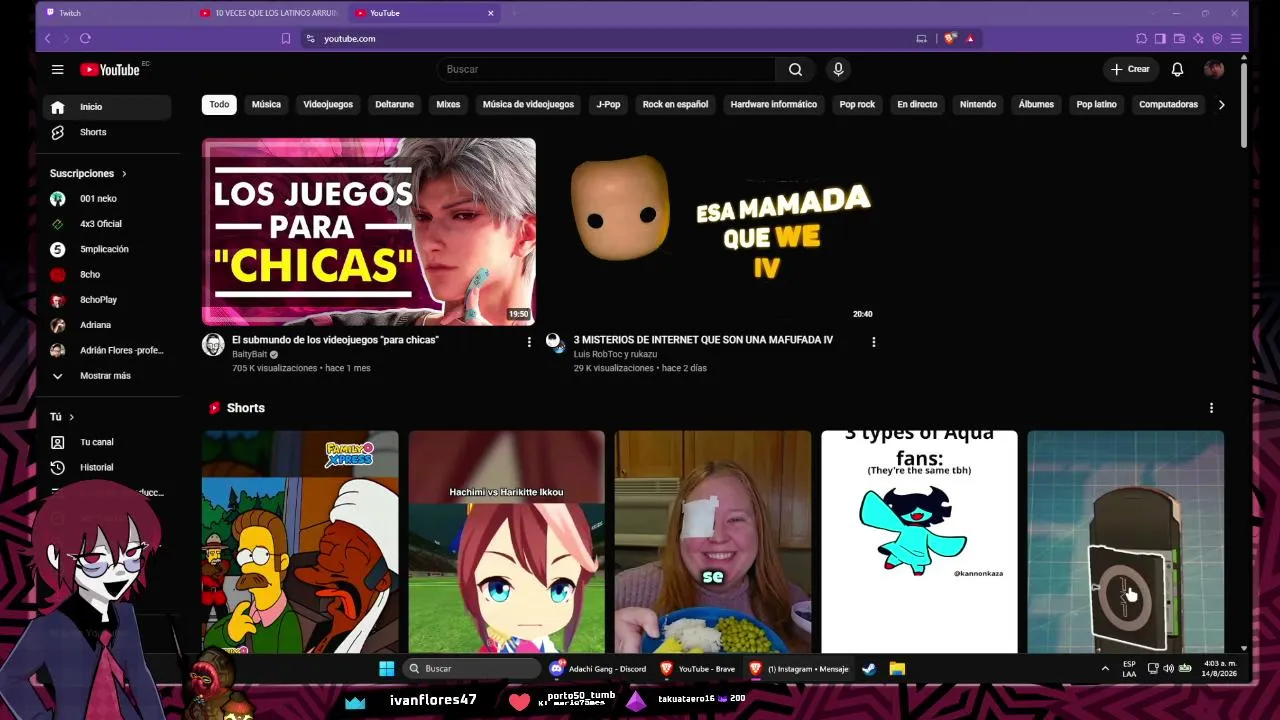Open Steam from the taskbar
1280x720 pixels.
point(869,669)
